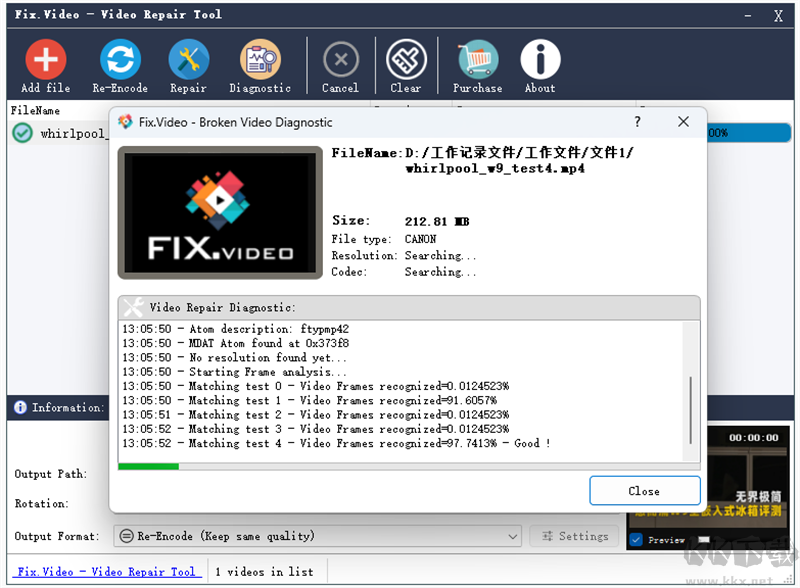
Task: Click the Settings button next to Output Format
Action: tap(576, 536)
